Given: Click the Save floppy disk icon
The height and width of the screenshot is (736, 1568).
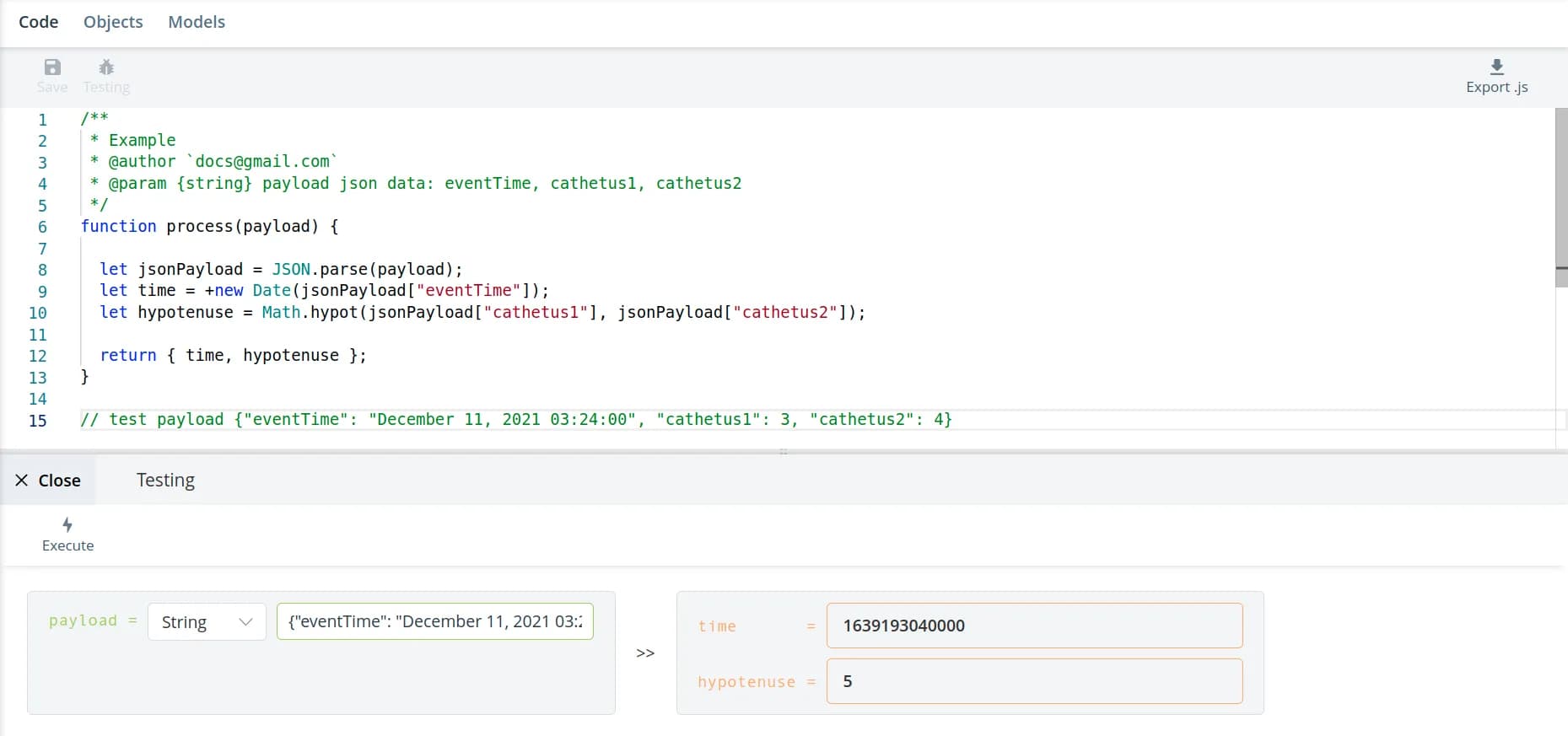Looking at the screenshot, I should [x=52, y=67].
